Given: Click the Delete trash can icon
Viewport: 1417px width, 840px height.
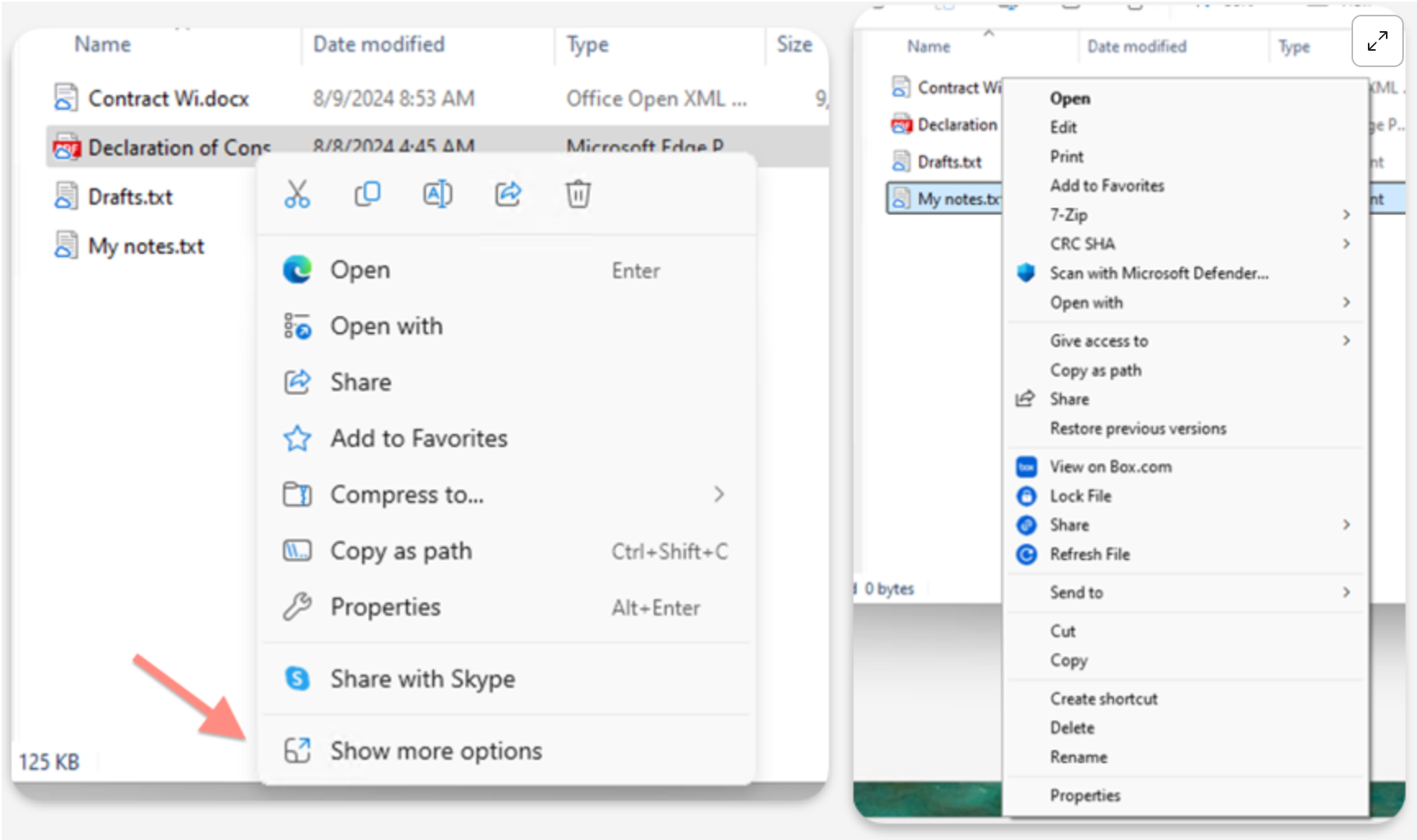Looking at the screenshot, I should (577, 194).
